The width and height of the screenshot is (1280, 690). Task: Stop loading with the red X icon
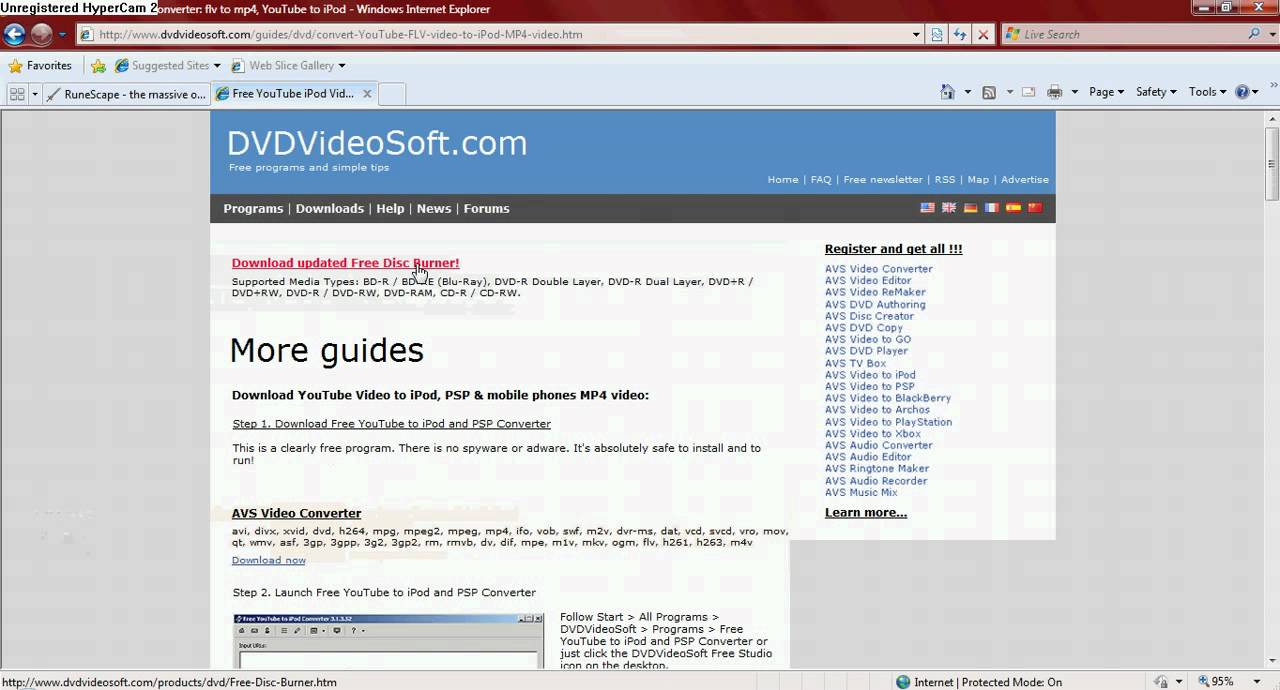(x=983, y=34)
